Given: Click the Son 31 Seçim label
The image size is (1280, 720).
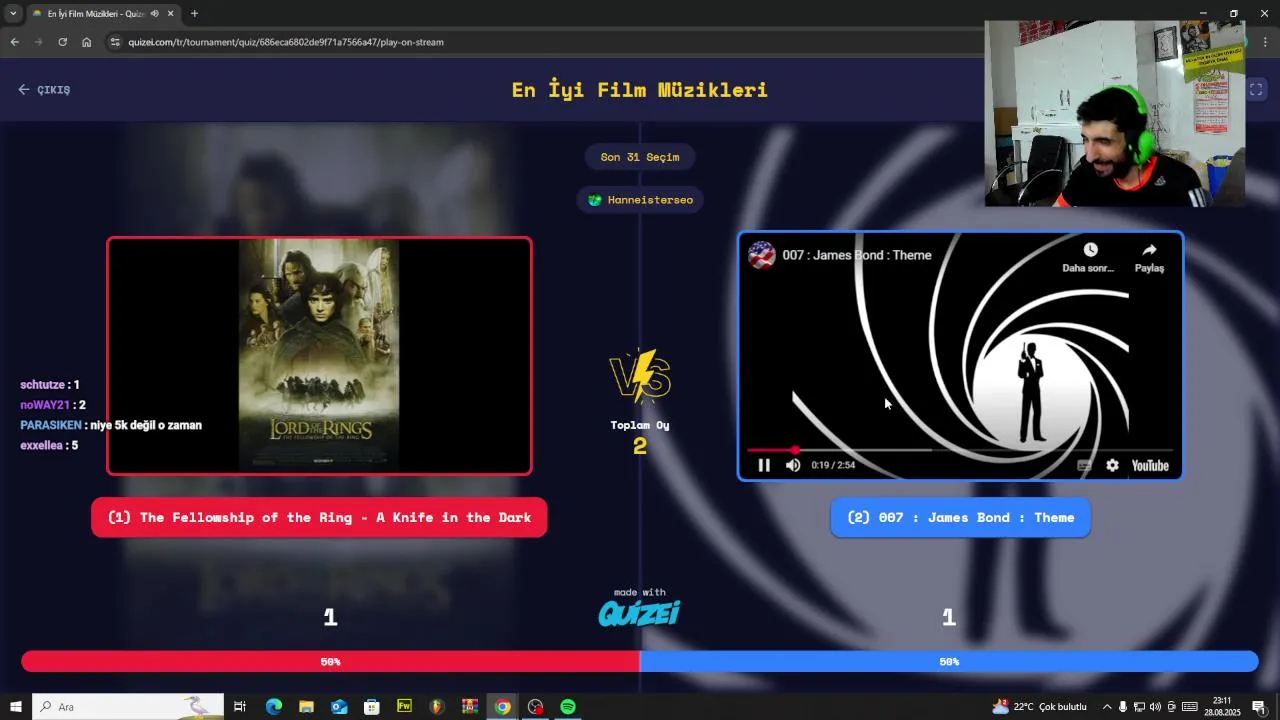Looking at the screenshot, I should pos(640,157).
